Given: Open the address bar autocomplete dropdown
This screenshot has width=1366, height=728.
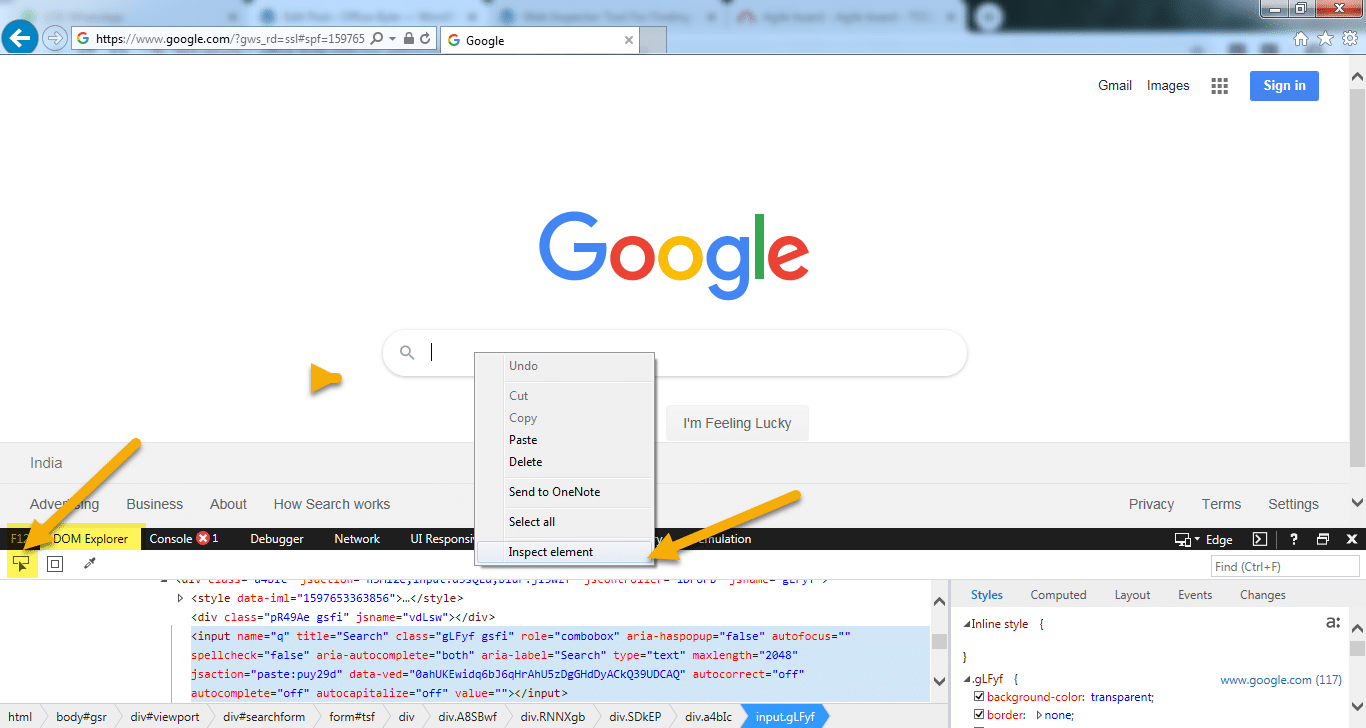Looking at the screenshot, I should [392, 39].
